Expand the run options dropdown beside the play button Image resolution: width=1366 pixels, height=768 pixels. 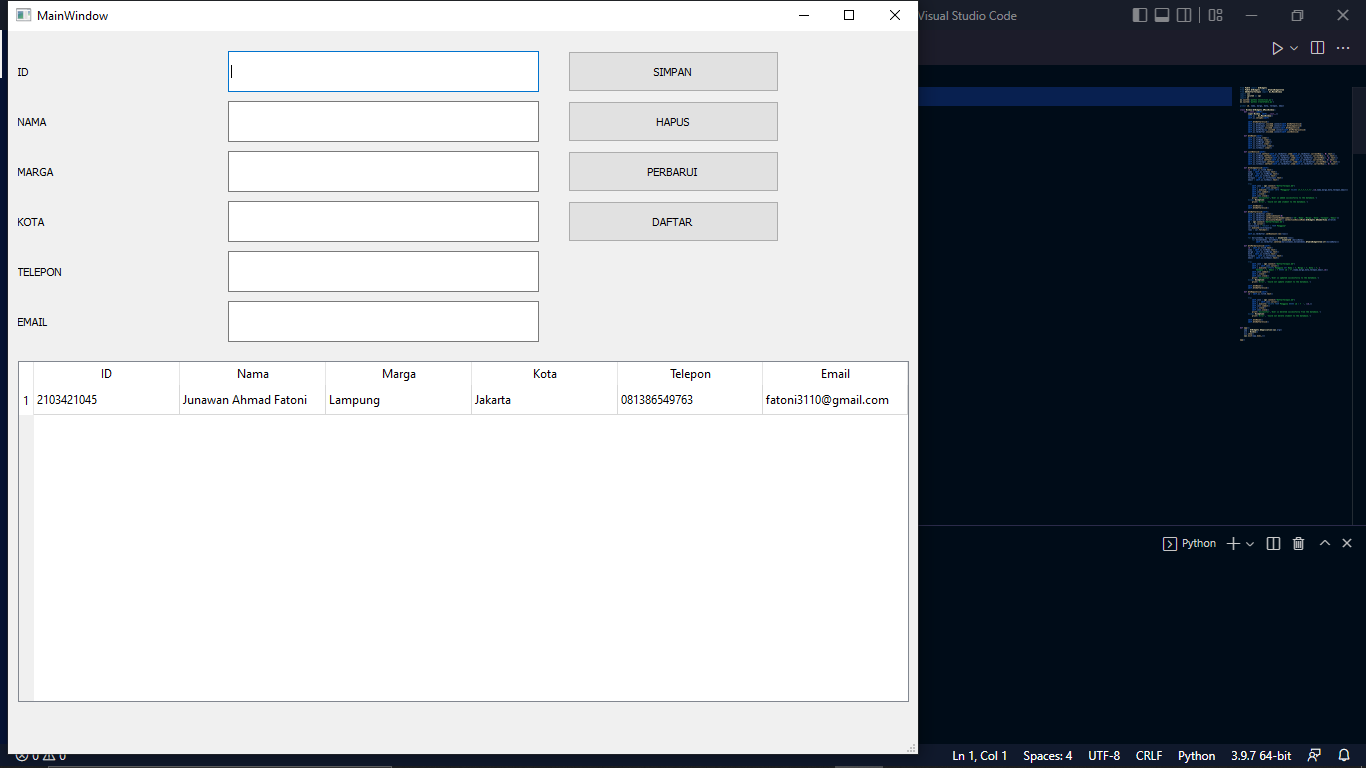[x=1292, y=47]
